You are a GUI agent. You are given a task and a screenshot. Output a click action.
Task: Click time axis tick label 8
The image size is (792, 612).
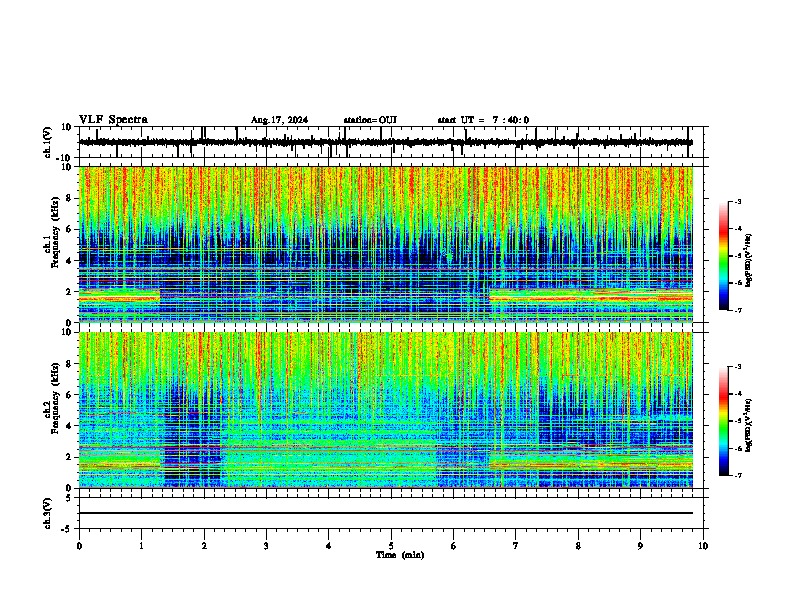[578, 546]
